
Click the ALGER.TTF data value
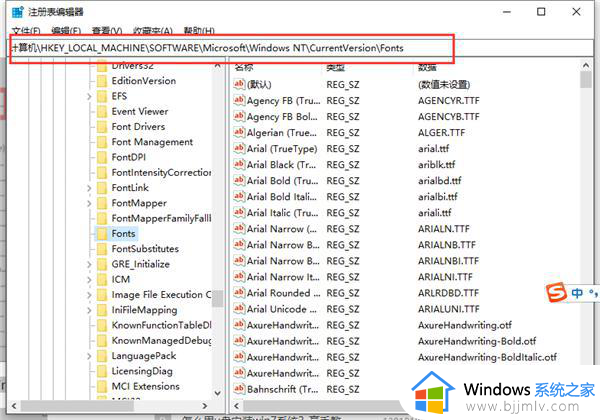pyautogui.click(x=442, y=133)
